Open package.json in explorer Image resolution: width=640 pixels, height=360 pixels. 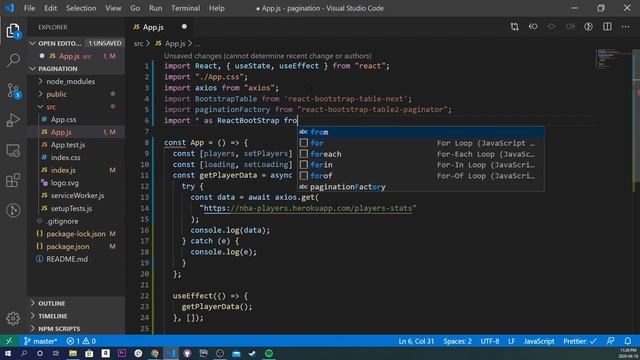76,247
